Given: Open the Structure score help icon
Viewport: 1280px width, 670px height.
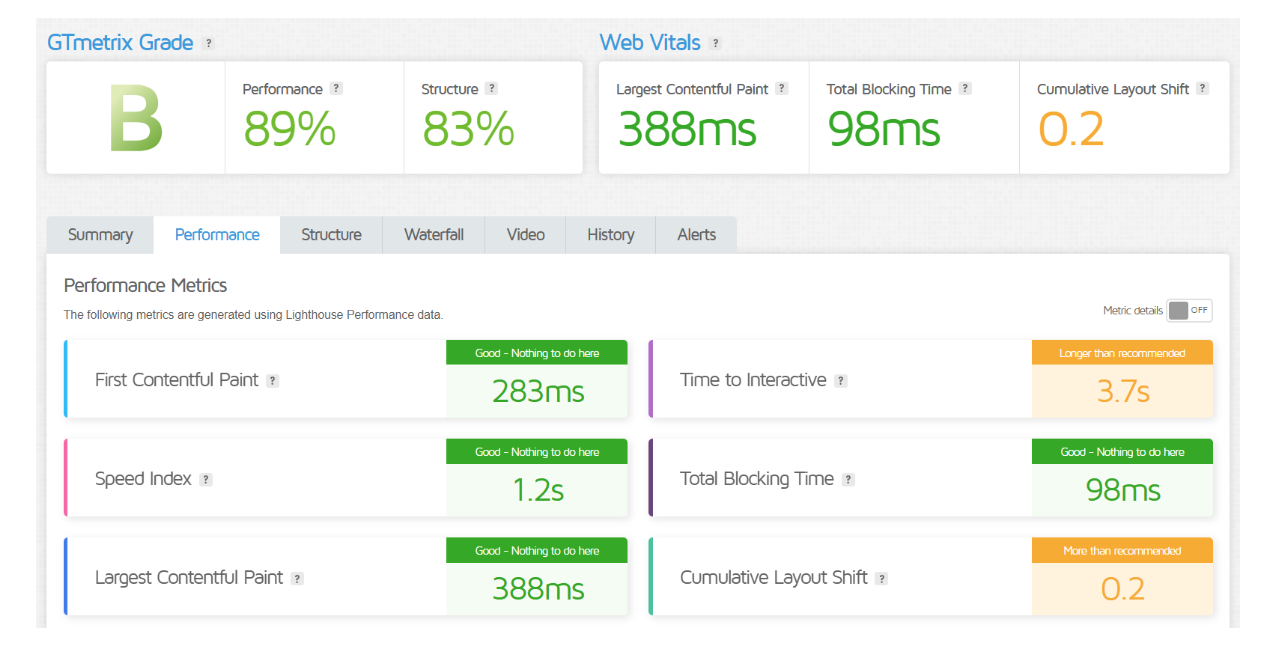Looking at the screenshot, I should 491,88.
